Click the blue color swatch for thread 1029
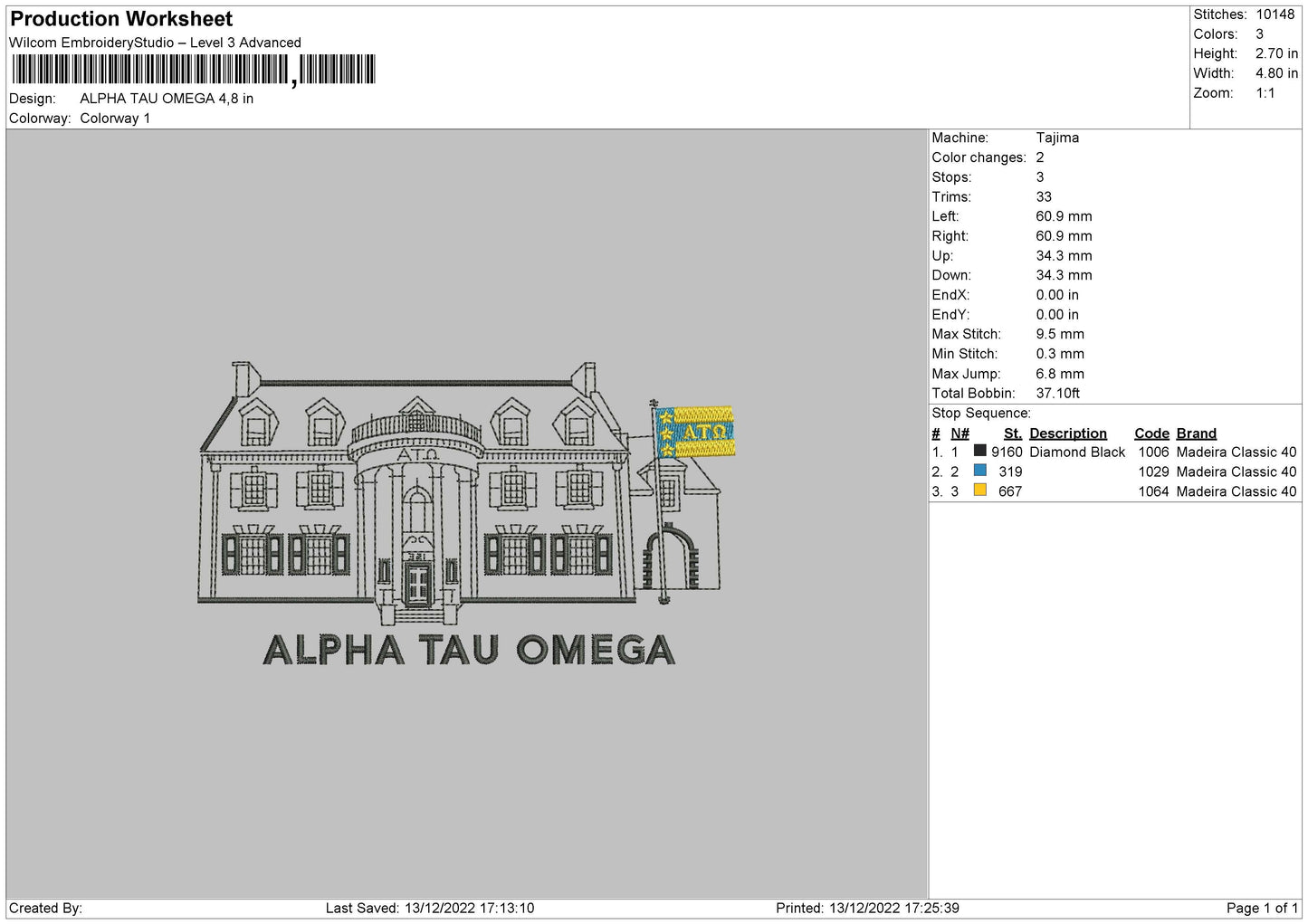This screenshot has width=1308, height=924. pos(979,471)
